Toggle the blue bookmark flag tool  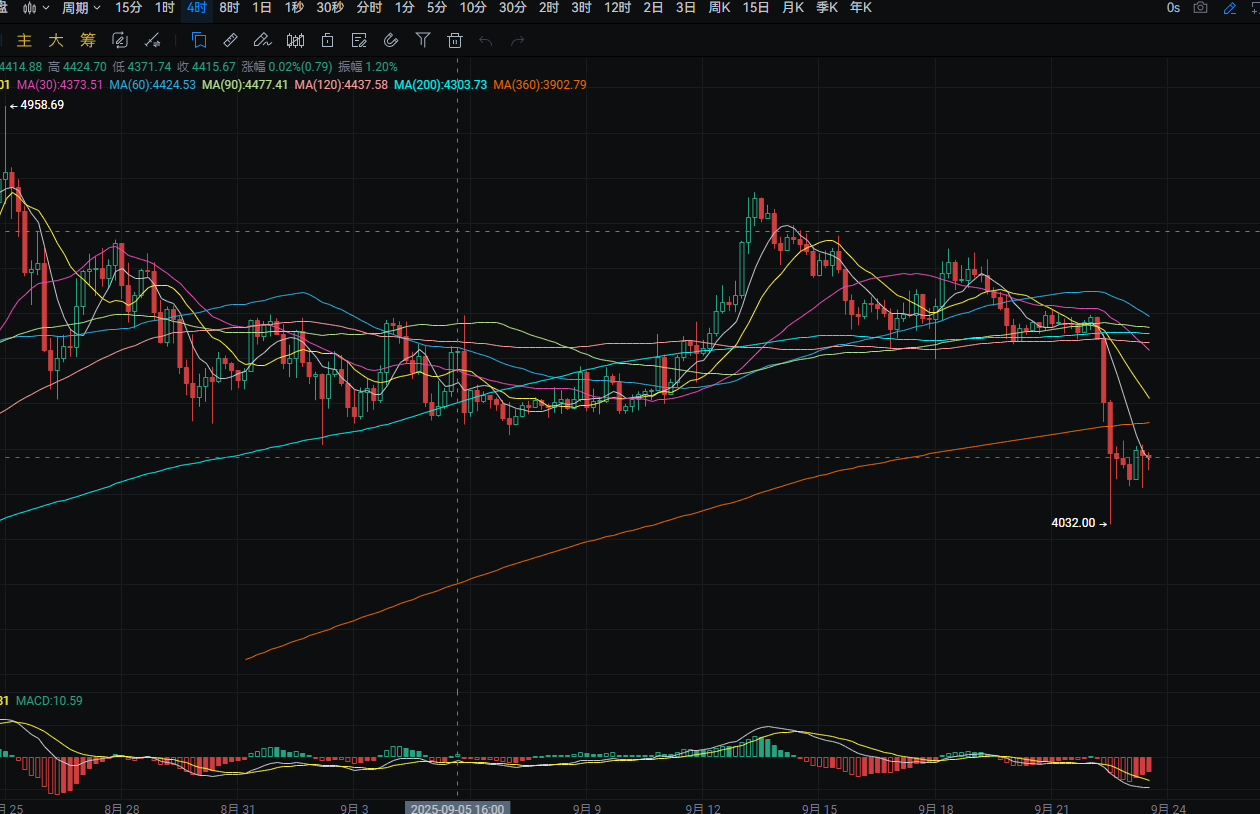[x=199, y=41]
